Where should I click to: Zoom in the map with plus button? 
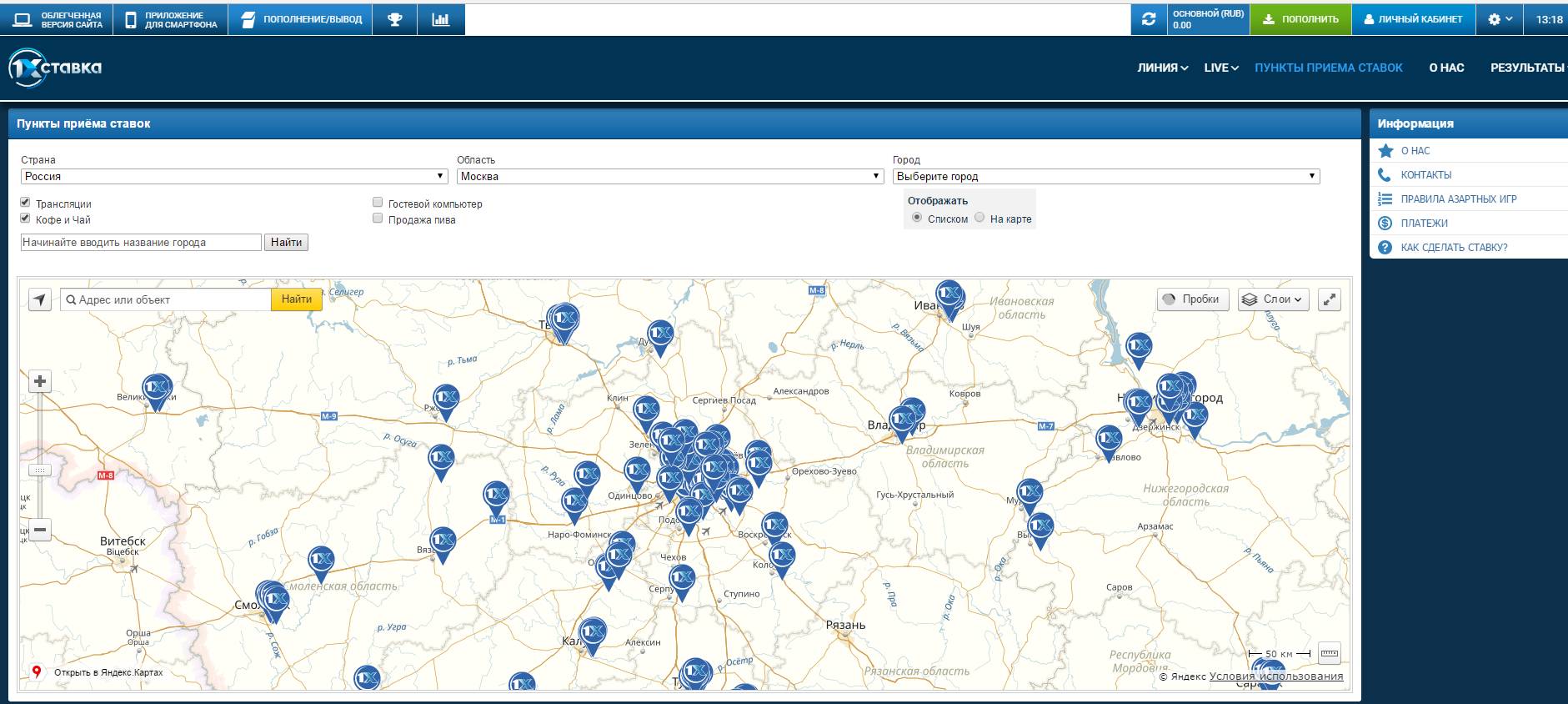click(39, 381)
